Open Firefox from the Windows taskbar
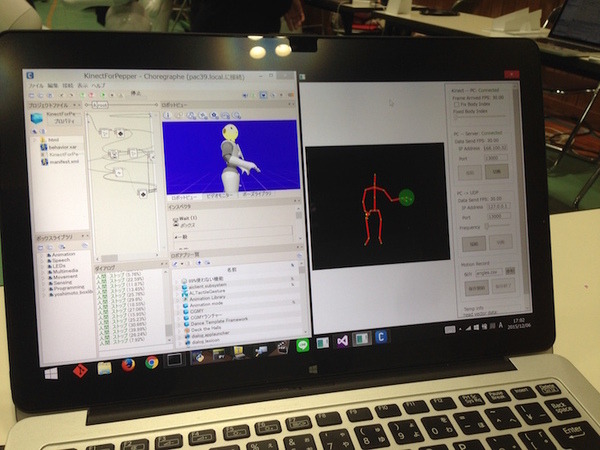The width and height of the screenshot is (600, 450). tap(129, 364)
